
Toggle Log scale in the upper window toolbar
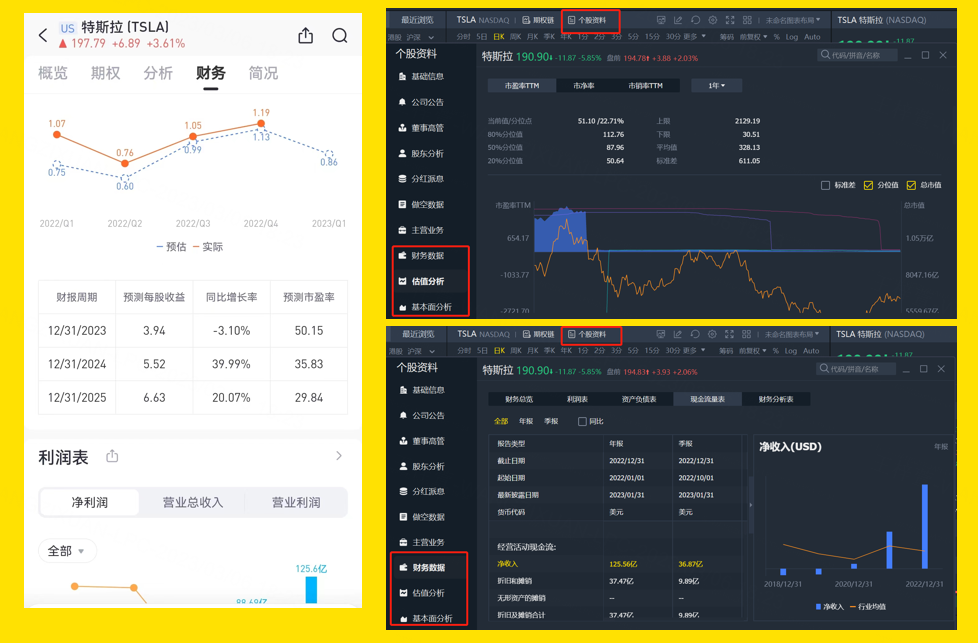(792, 37)
